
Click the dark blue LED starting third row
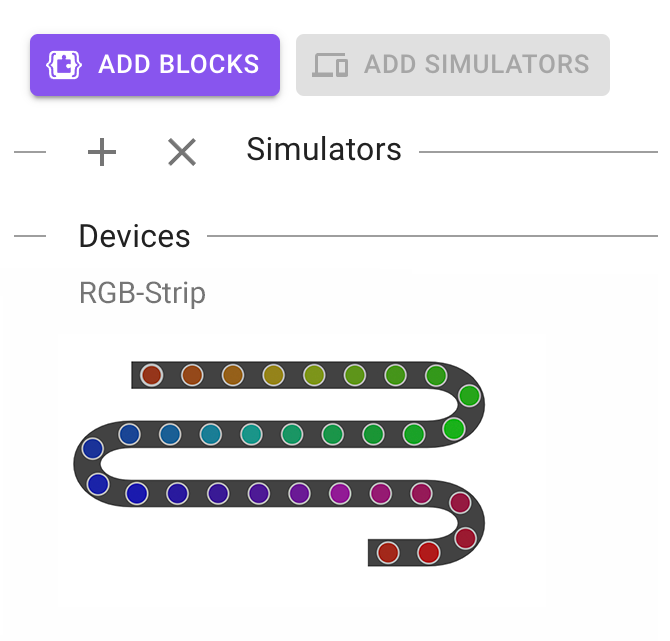[x=137, y=493]
